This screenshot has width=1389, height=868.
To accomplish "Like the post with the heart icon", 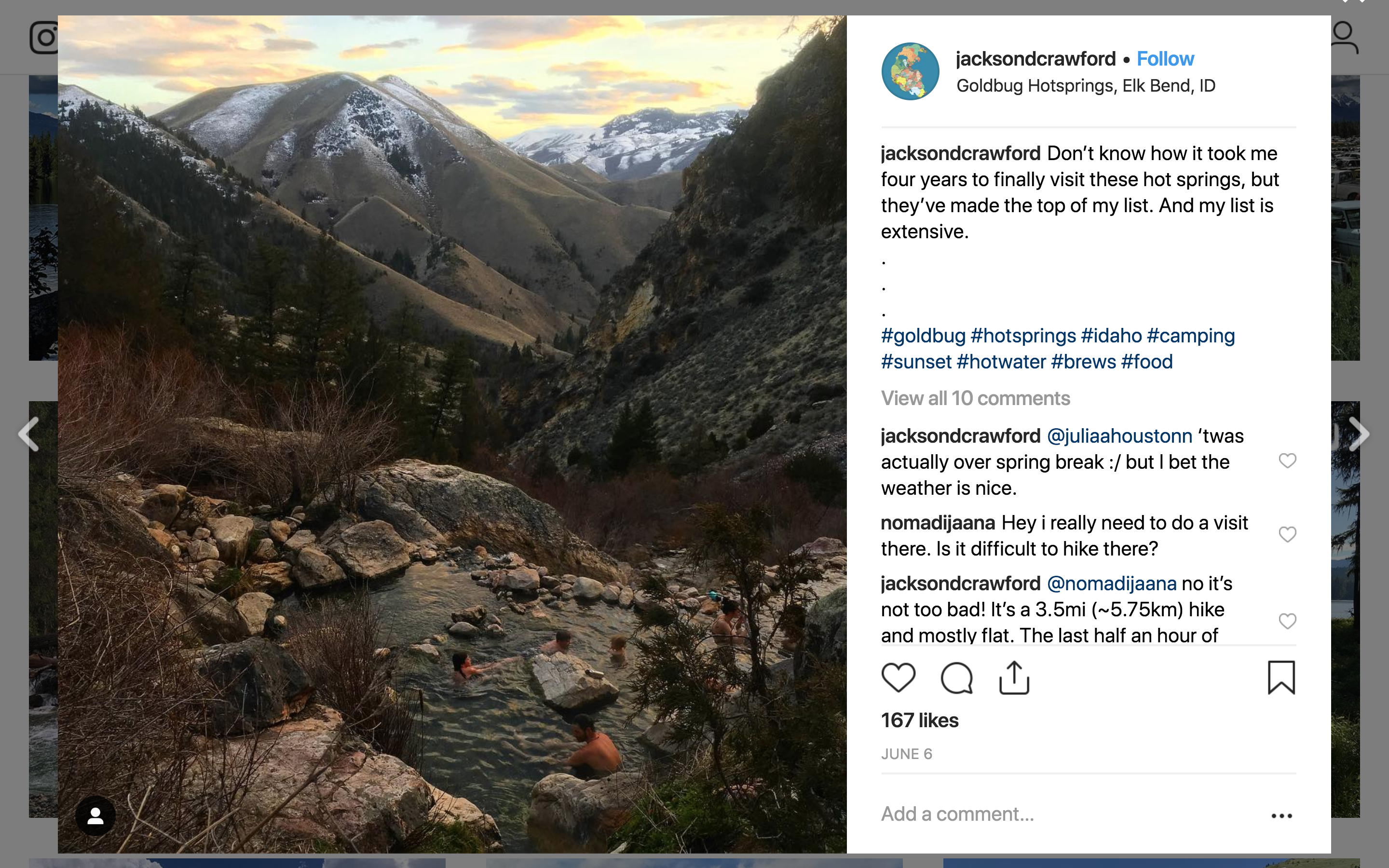I will pos(898,678).
